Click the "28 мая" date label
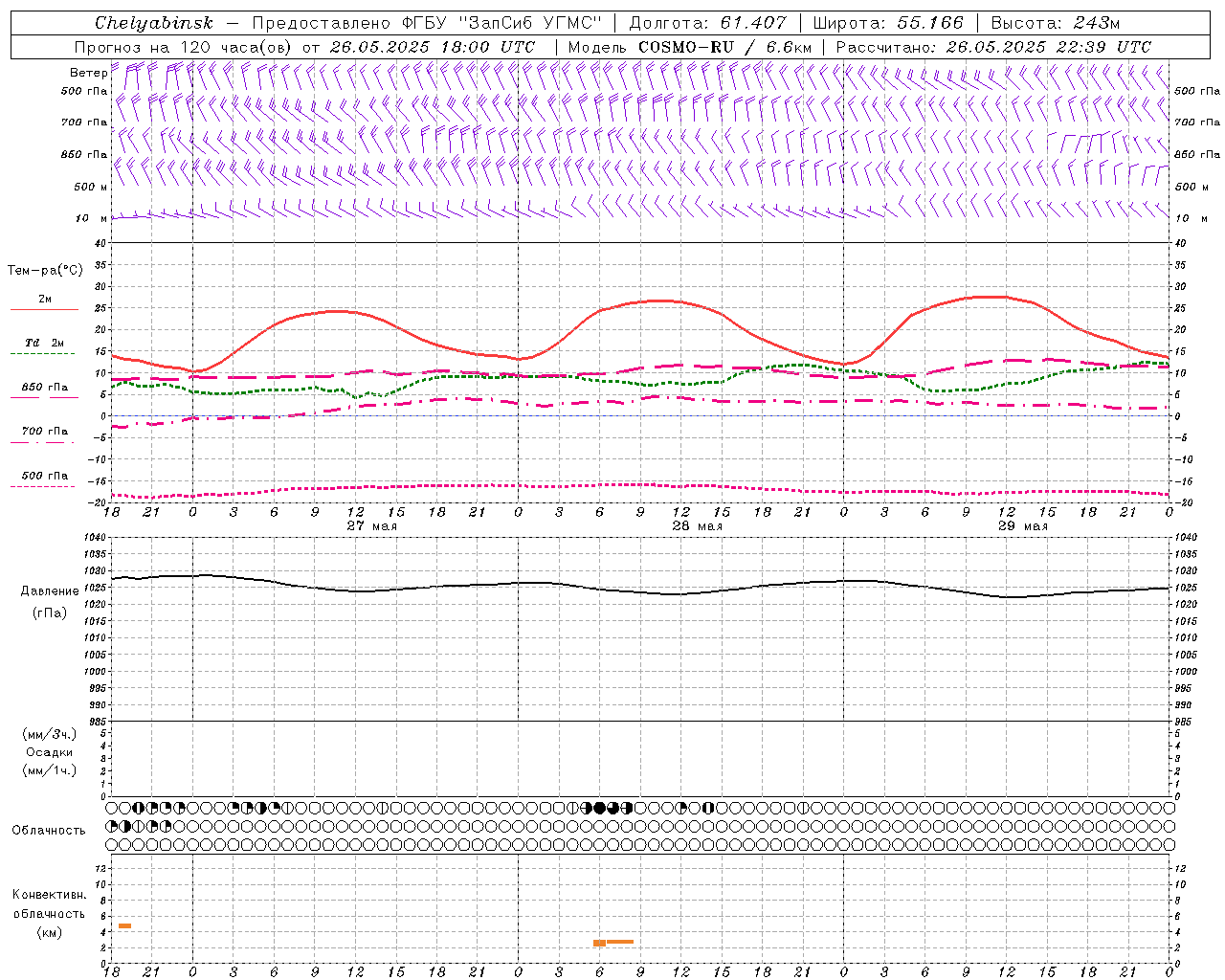This screenshot has height=980, width=1225. [x=697, y=526]
